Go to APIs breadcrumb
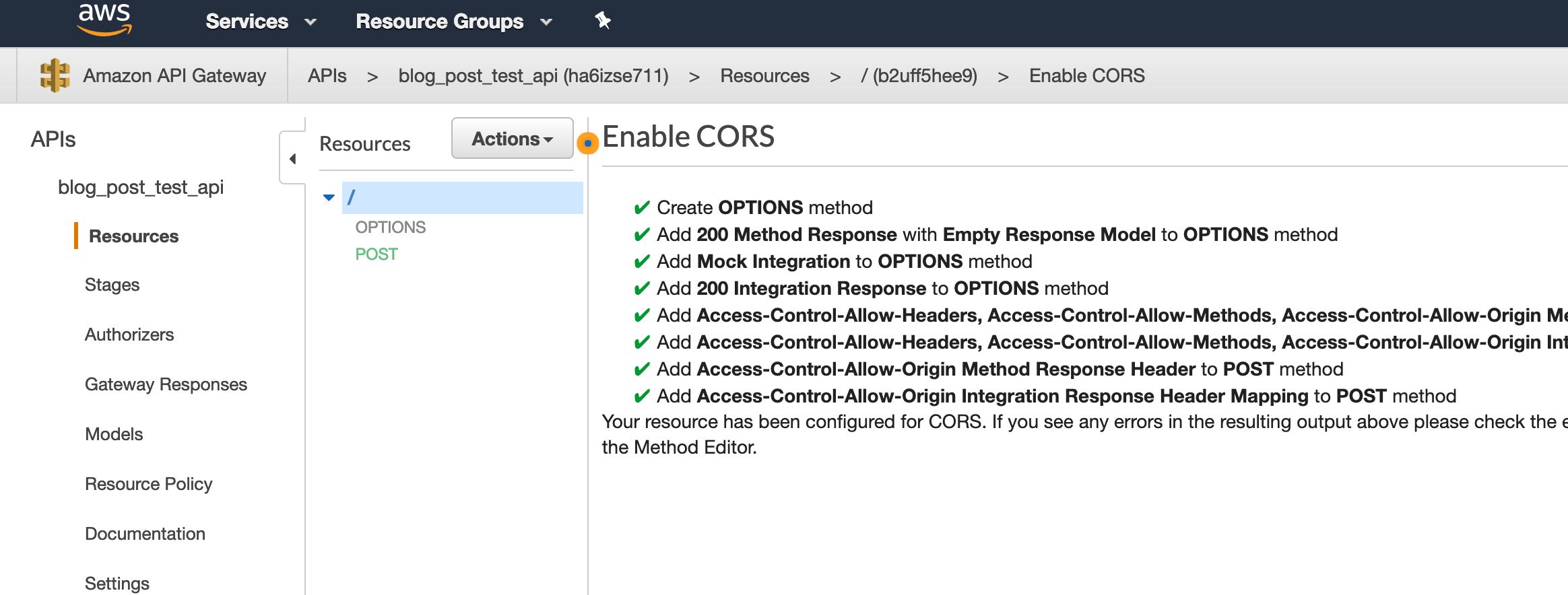 (x=327, y=75)
